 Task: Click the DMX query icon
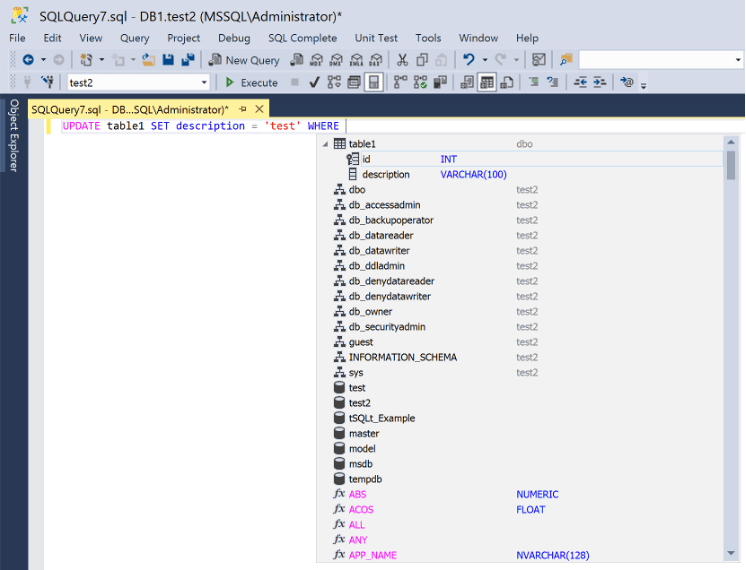point(336,59)
